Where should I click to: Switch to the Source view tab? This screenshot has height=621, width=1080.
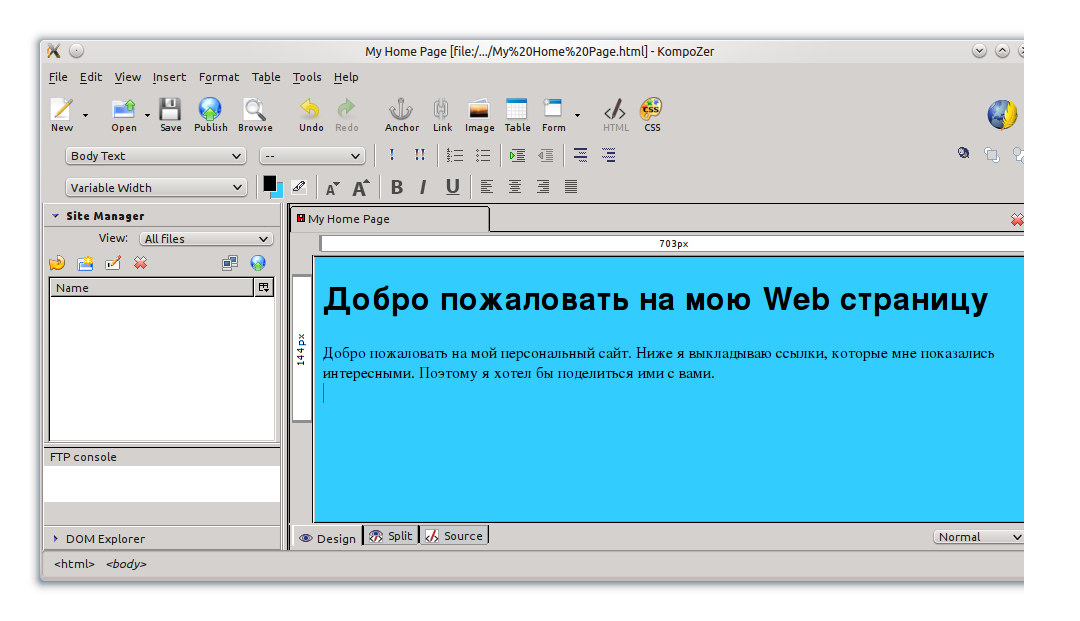click(455, 535)
